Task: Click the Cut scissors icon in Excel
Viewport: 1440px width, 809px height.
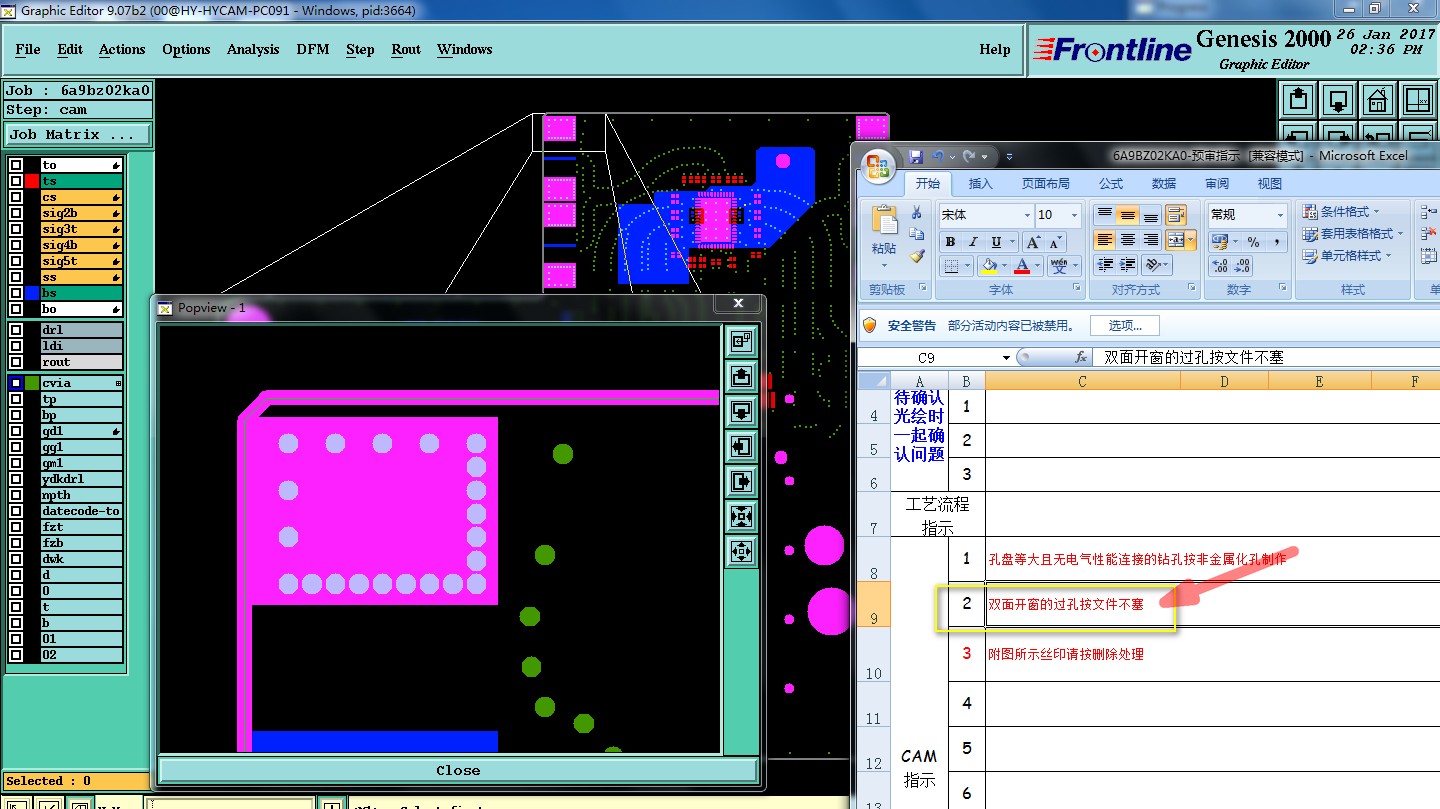Action: coord(916,213)
